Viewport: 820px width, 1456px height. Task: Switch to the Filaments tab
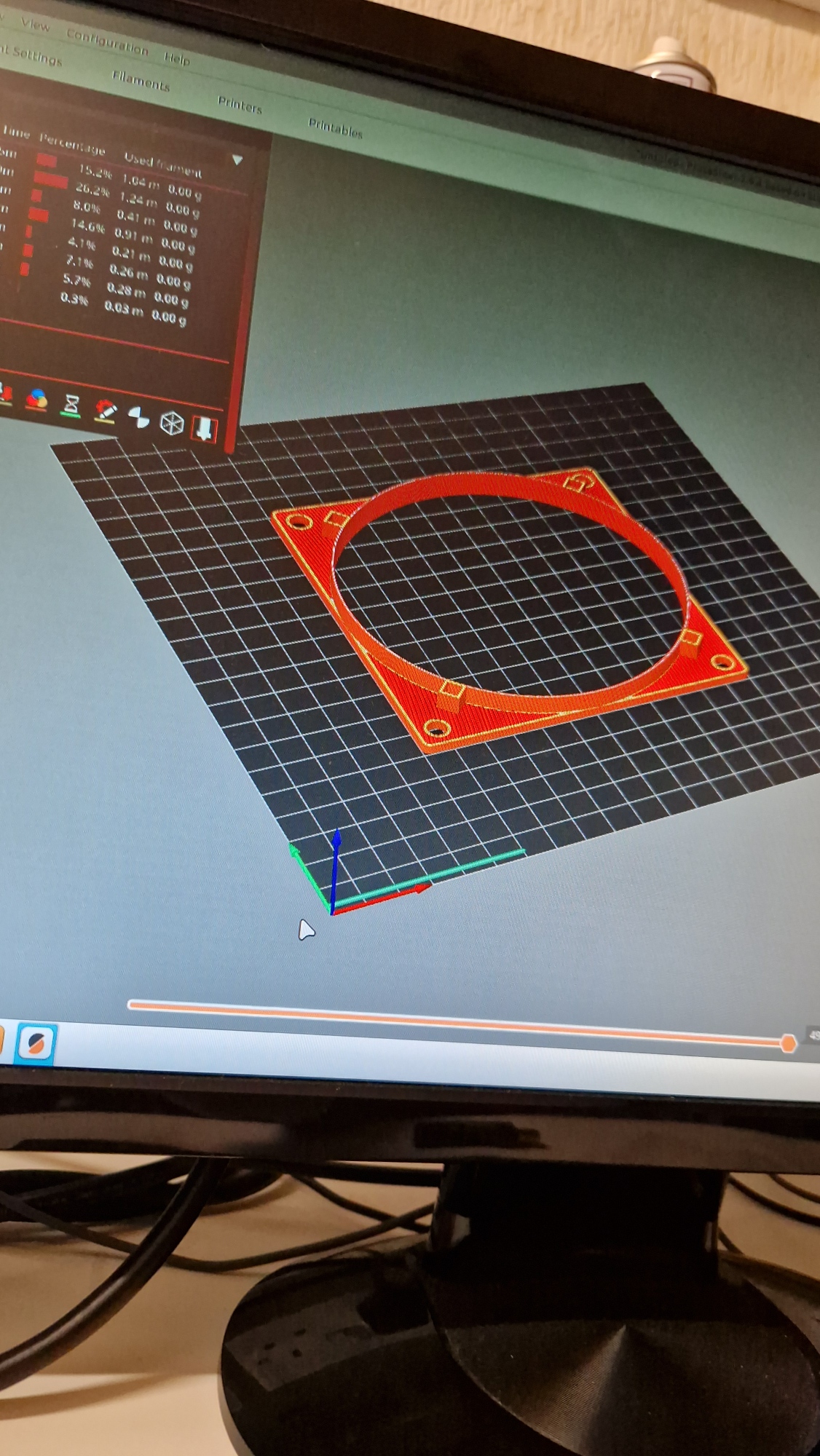click(141, 80)
